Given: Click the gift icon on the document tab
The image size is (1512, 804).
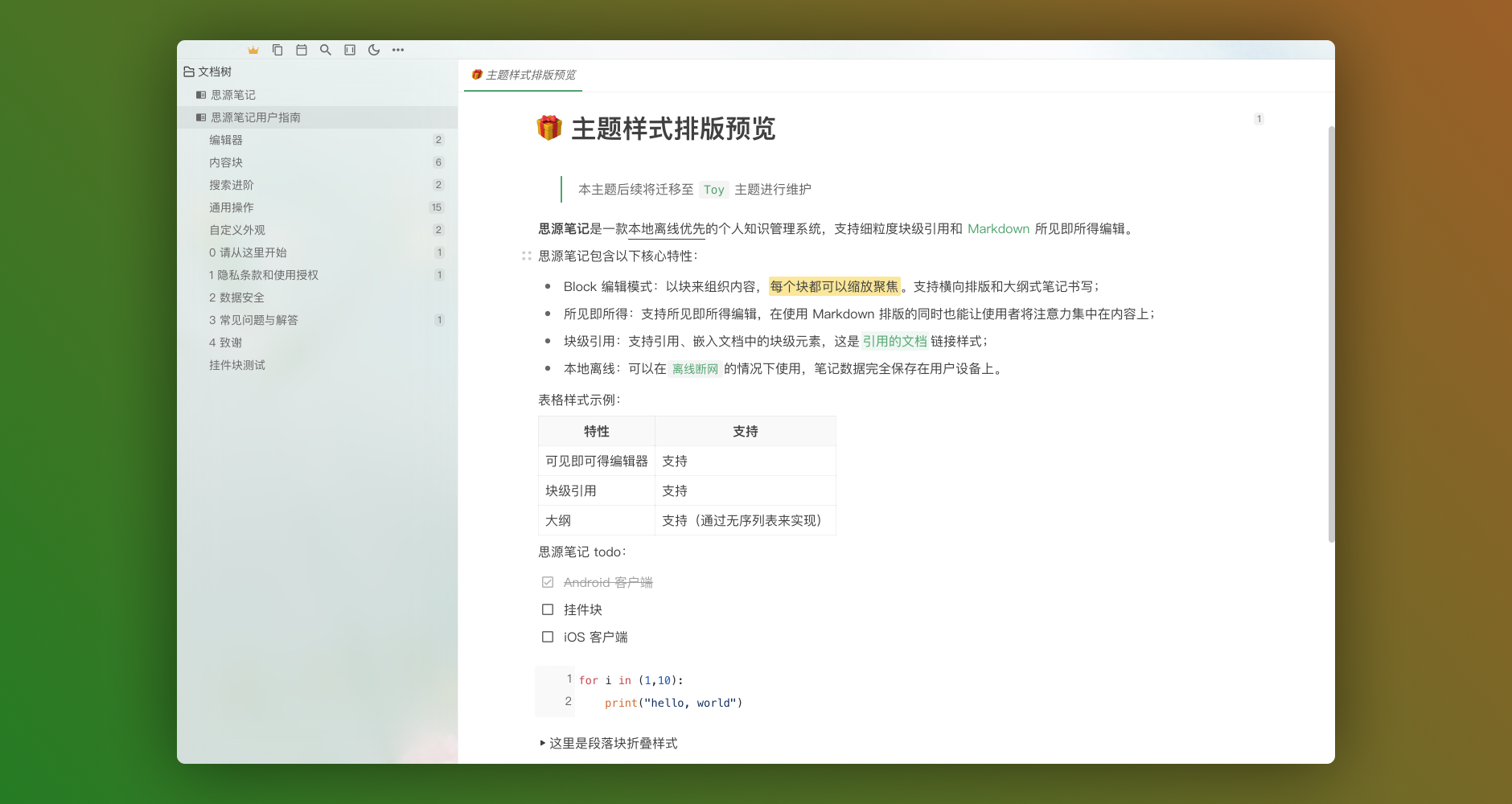Looking at the screenshot, I should pyautogui.click(x=477, y=75).
